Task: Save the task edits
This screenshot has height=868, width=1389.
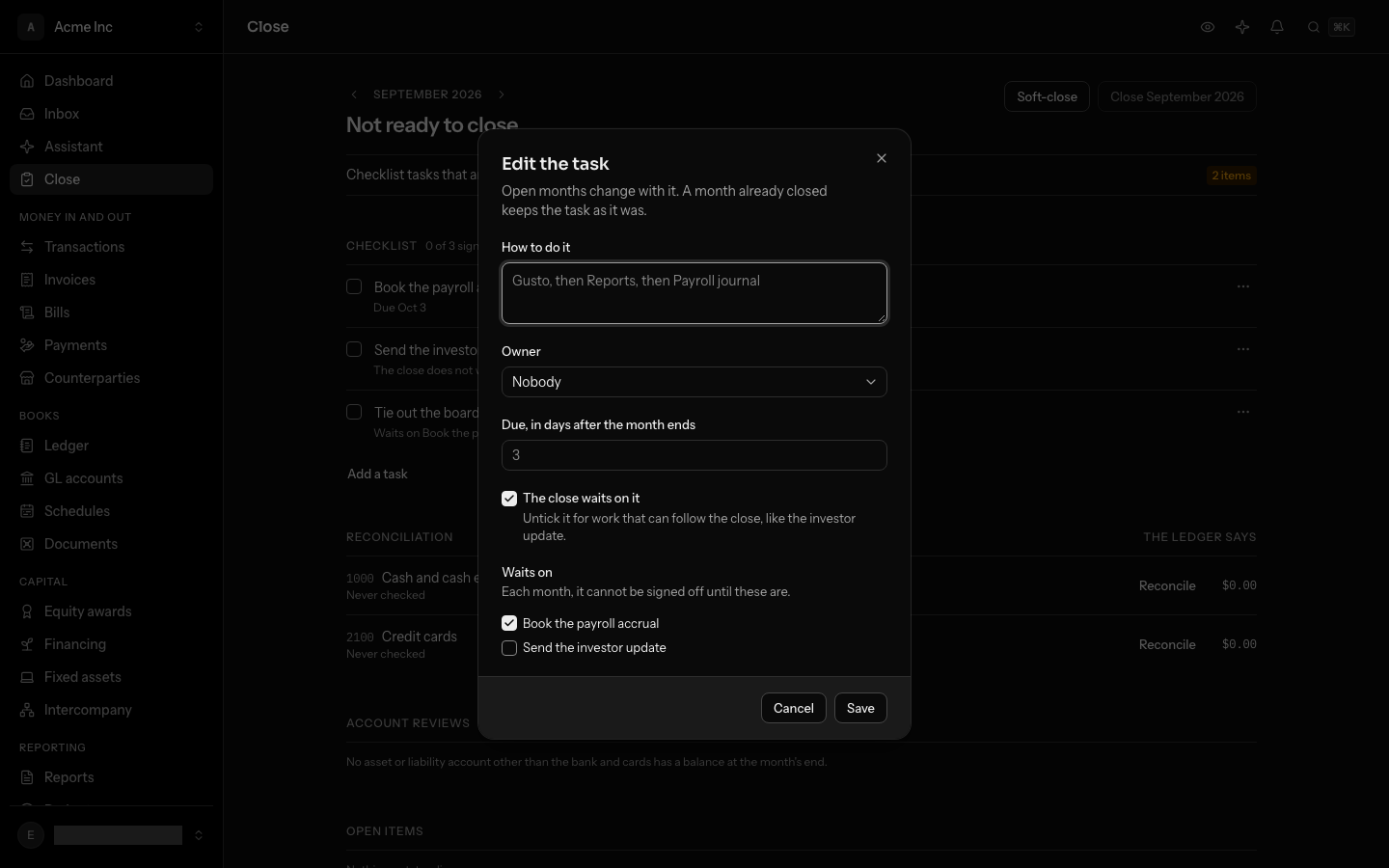Action: 860,708
